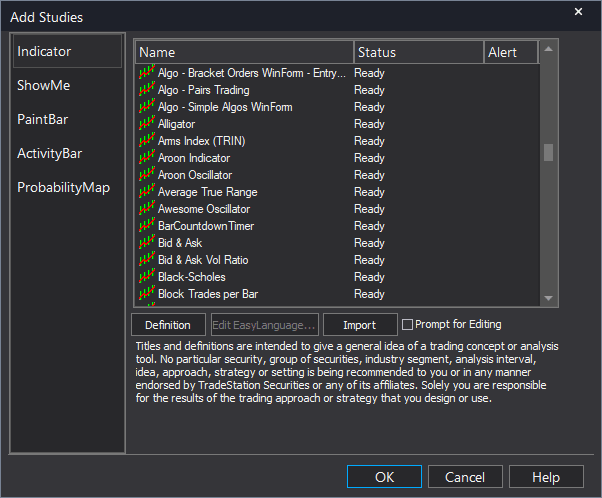Select the Indicator study type

pos(67,51)
